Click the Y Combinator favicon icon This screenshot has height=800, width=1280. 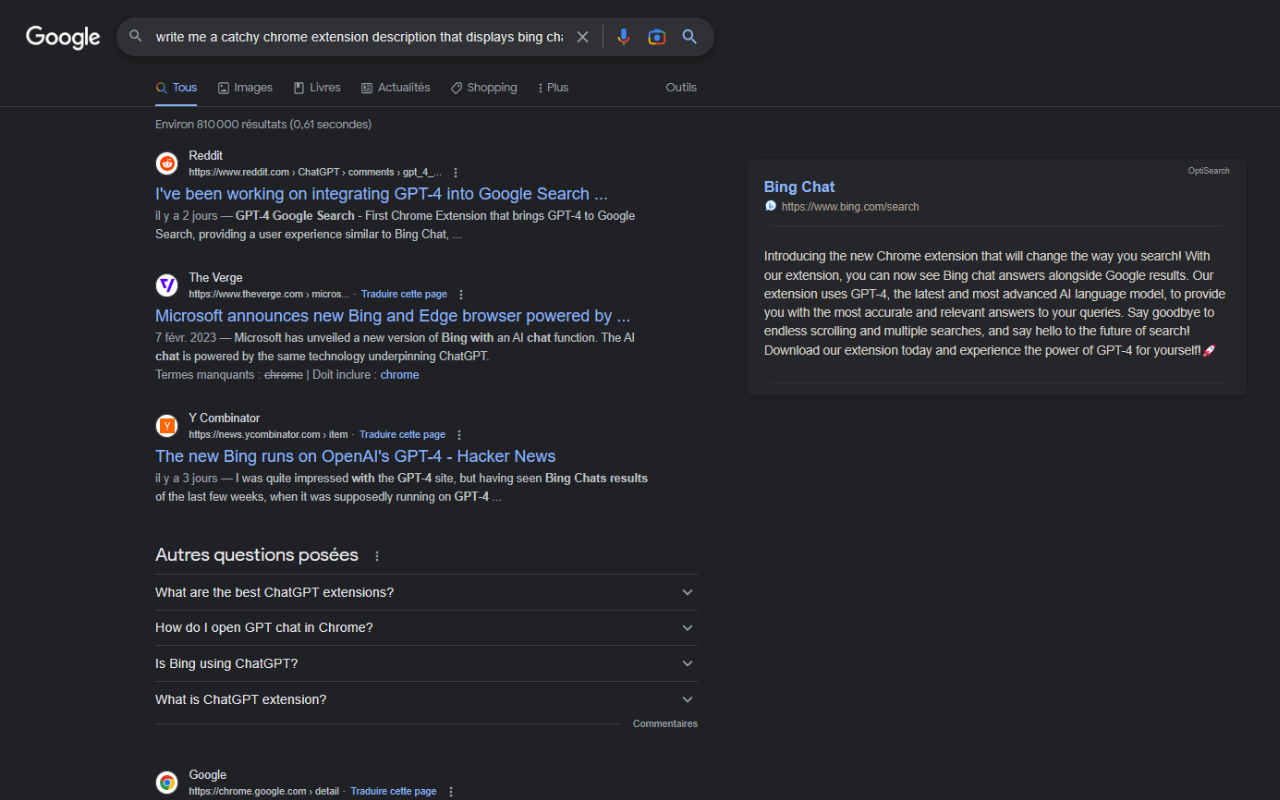[x=167, y=426]
